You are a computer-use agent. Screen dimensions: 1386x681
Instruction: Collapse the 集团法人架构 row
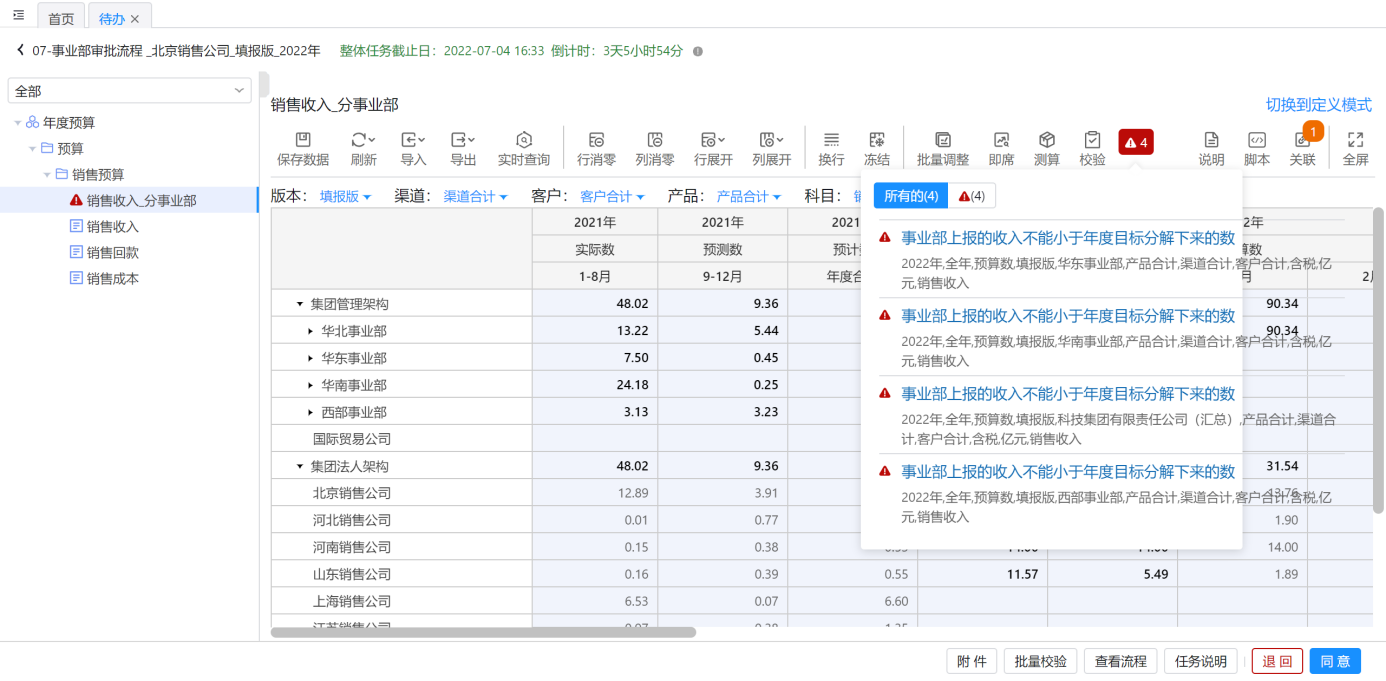tap(299, 467)
